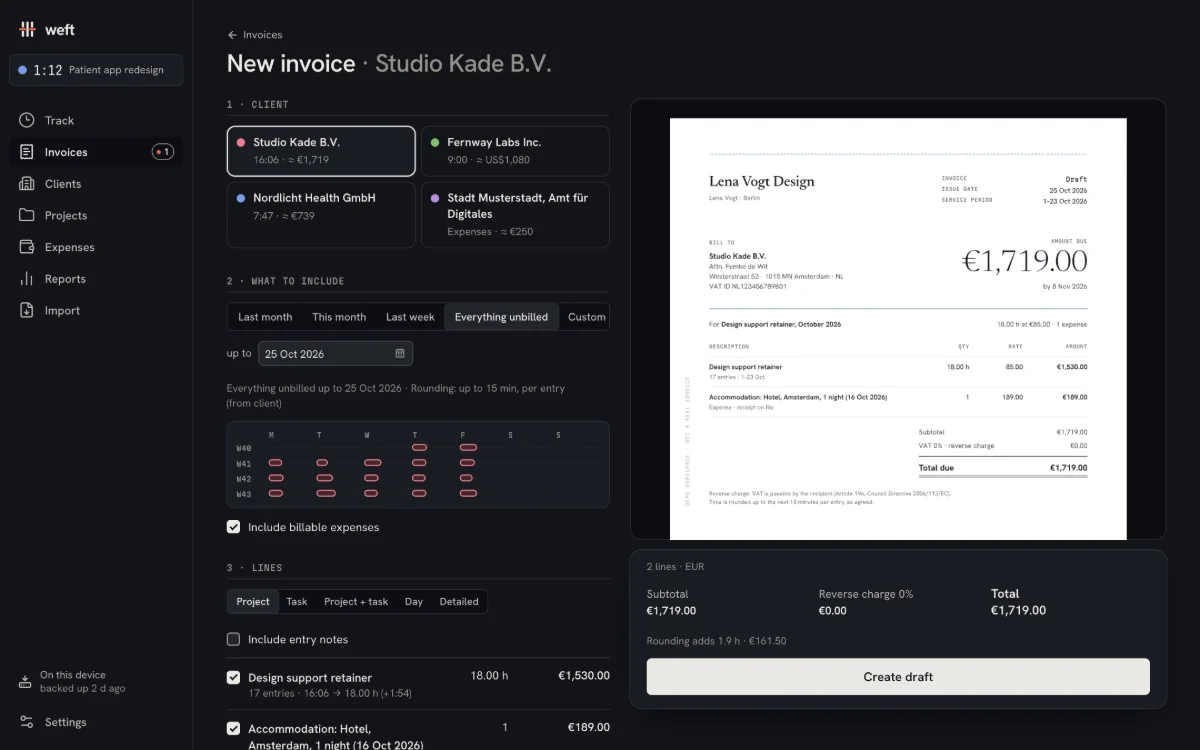
Task: Toggle Include billable expenses checkbox
Action: (234, 527)
